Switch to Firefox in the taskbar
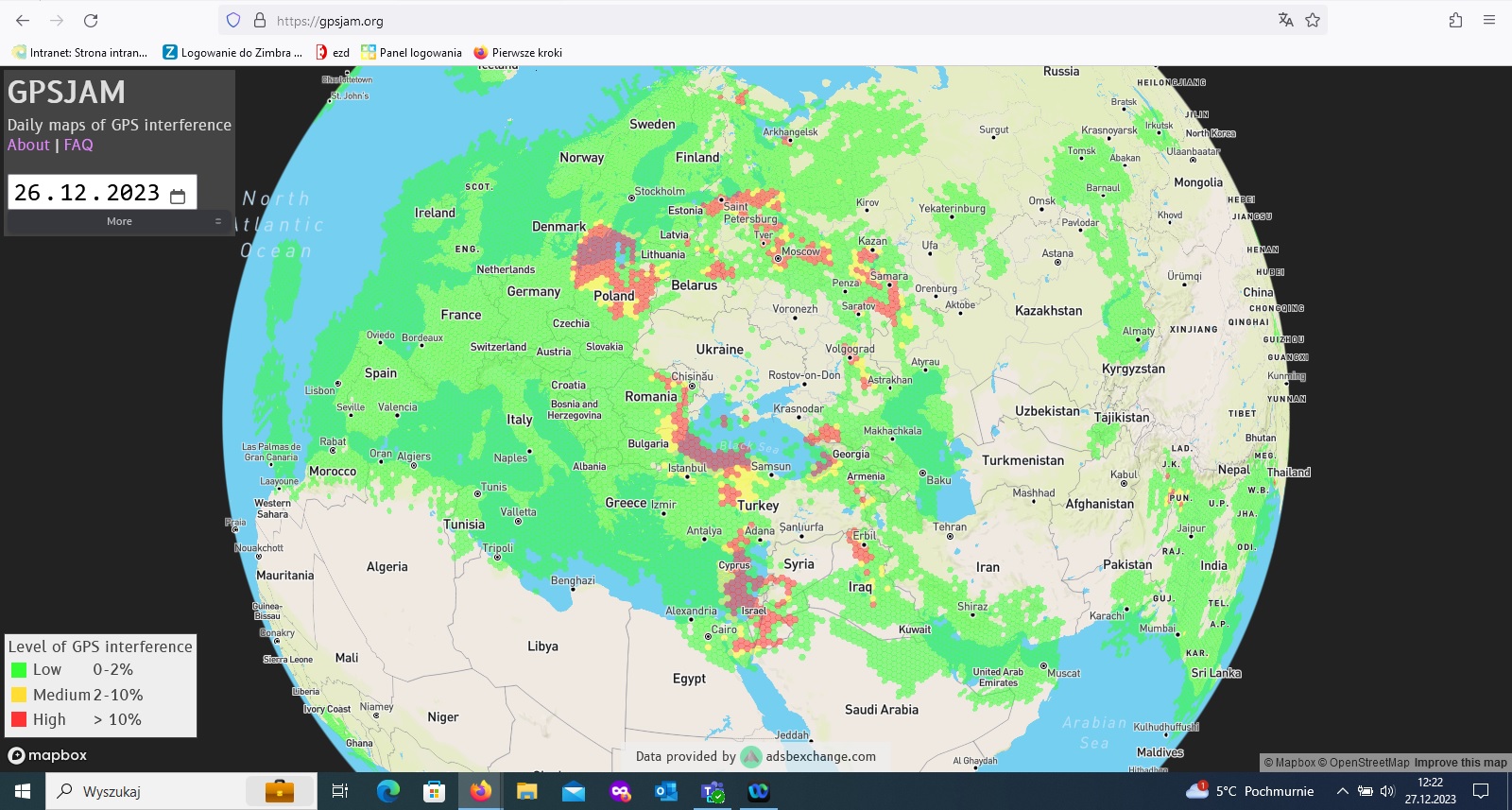The width and height of the screenshot is (1512, 810). coord(481,791)
